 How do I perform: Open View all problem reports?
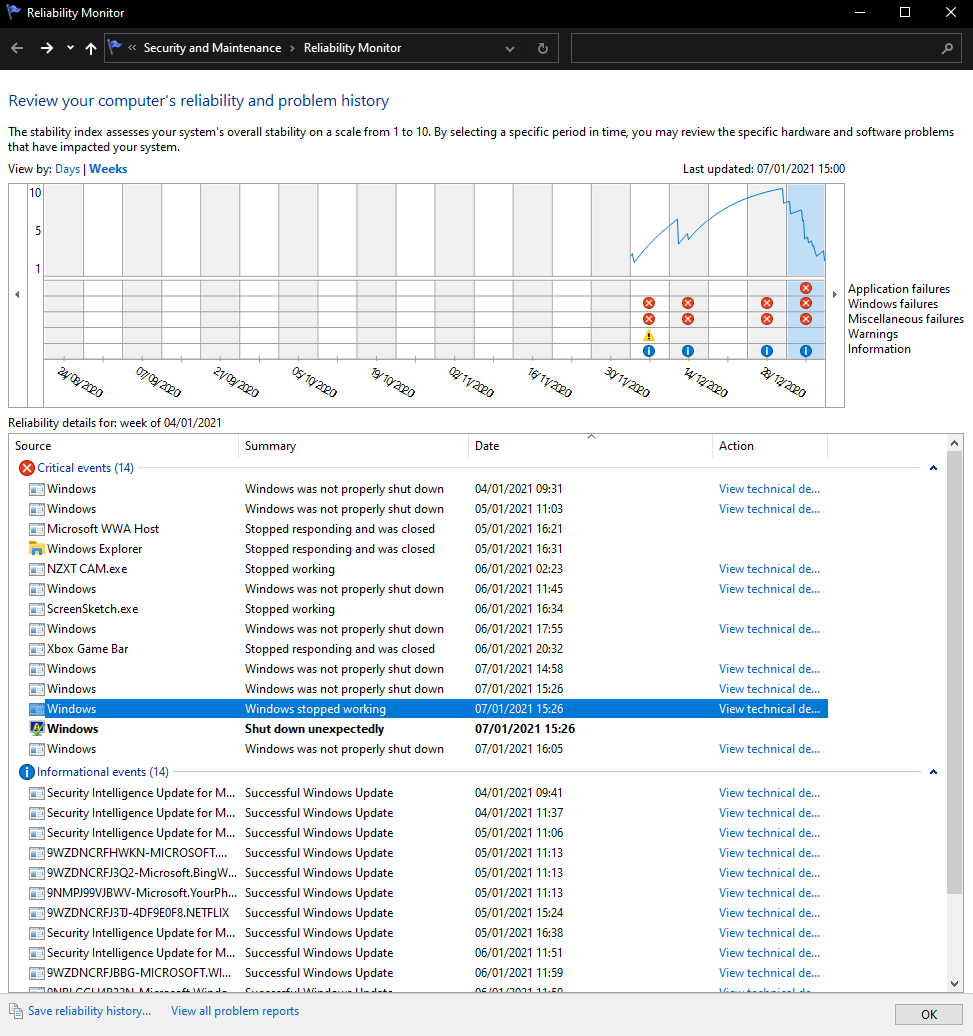pos(234,1011)
